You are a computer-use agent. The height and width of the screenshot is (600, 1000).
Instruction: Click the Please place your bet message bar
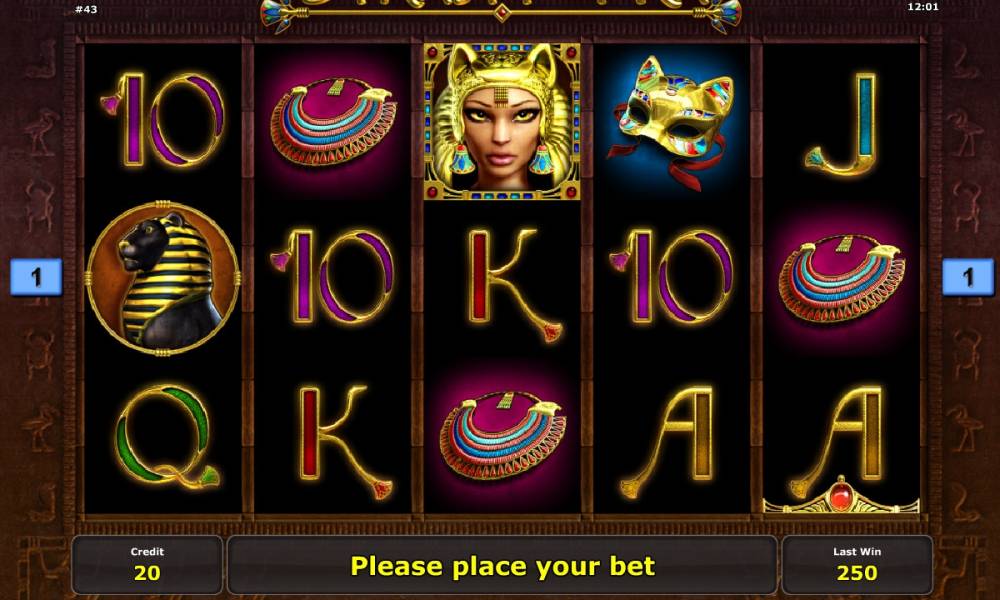(x=503, y=565)
